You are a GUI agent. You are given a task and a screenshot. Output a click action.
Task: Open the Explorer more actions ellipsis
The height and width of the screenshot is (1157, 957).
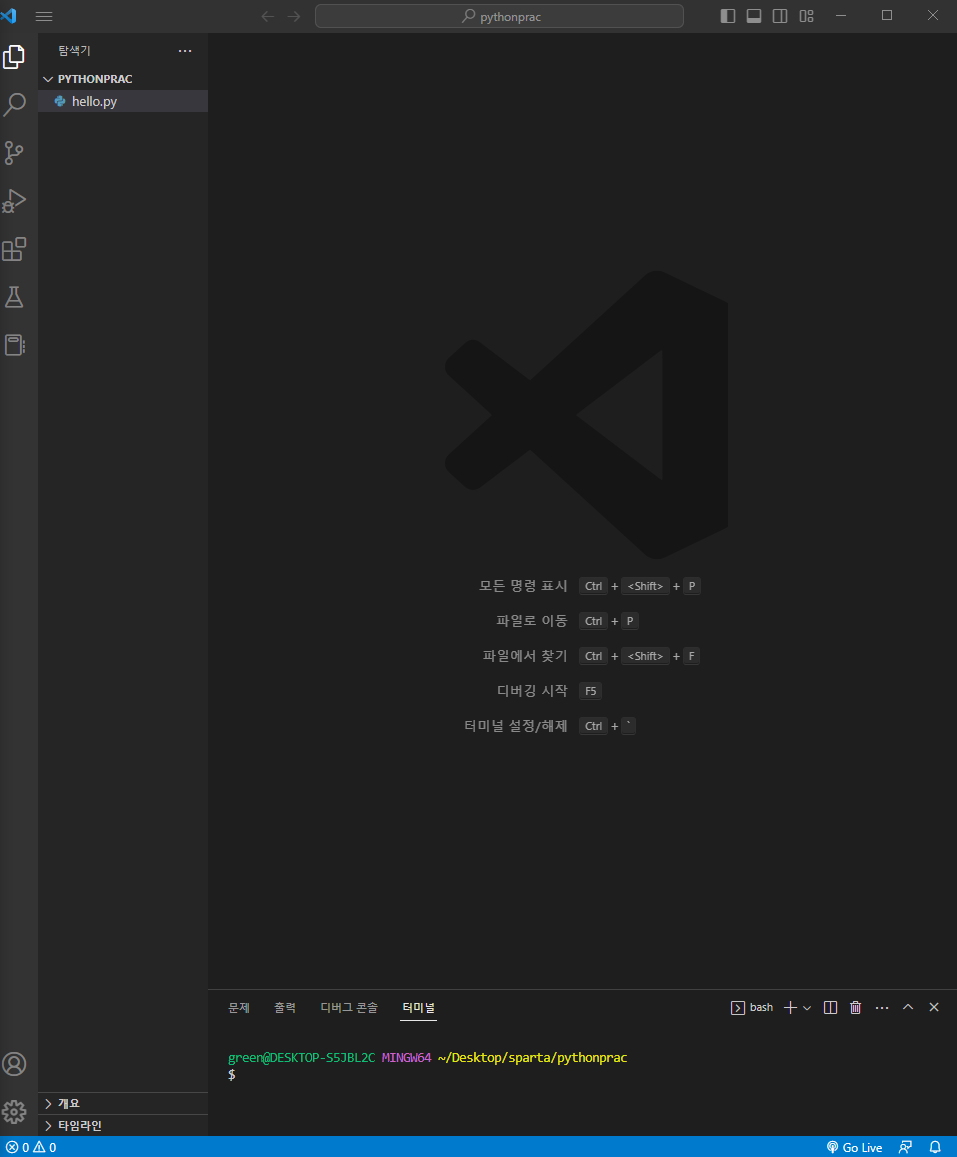pos(185,51)
